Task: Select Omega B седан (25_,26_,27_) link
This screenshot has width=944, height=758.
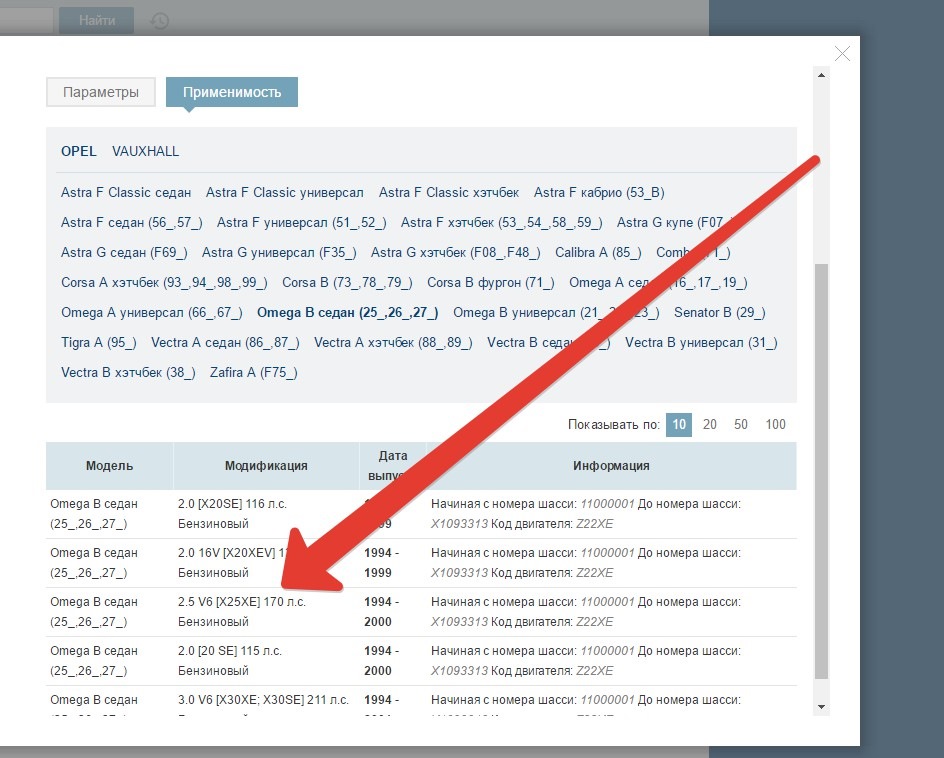Action: coord(348,312)
